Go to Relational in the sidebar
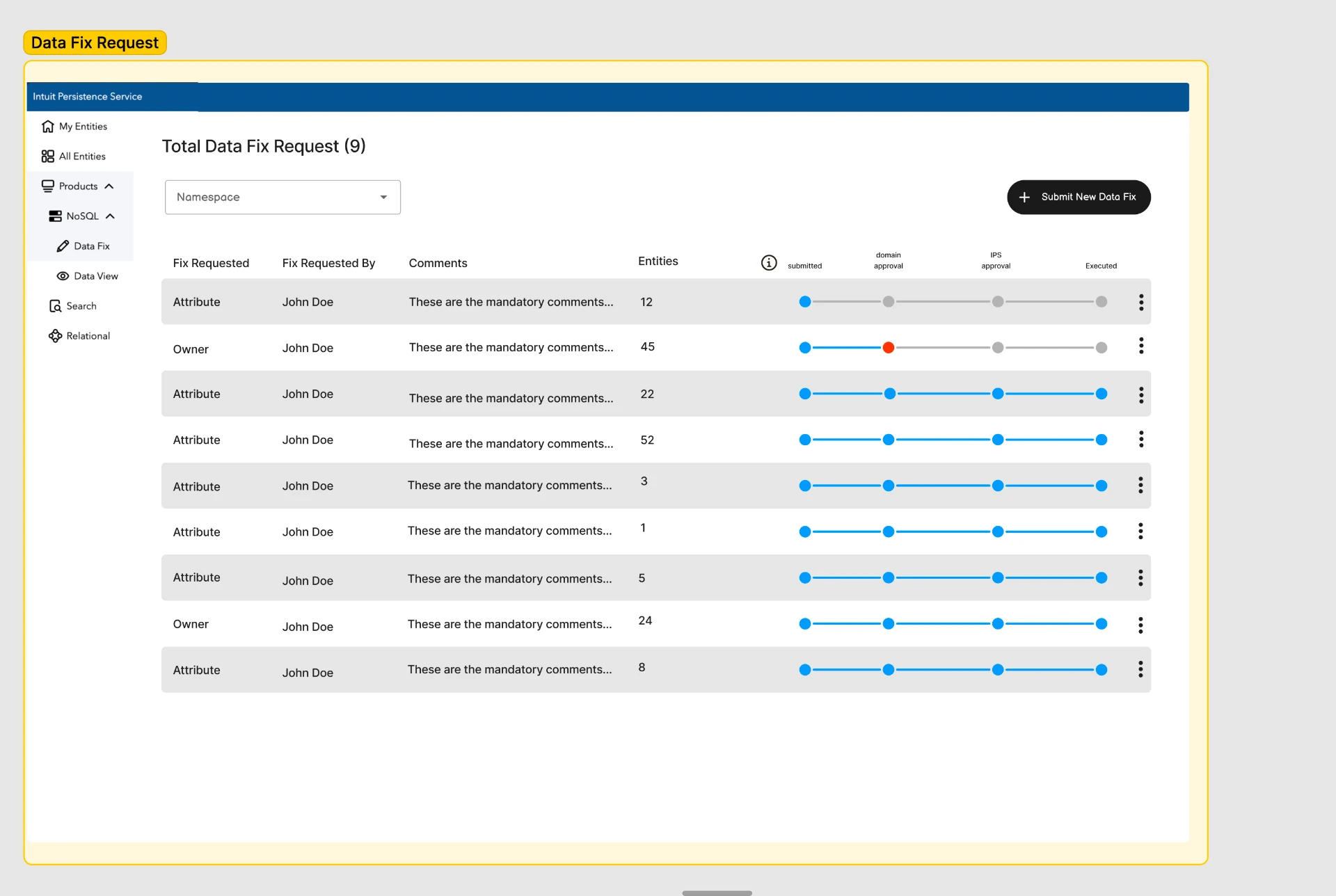 (x=88, y=336)
